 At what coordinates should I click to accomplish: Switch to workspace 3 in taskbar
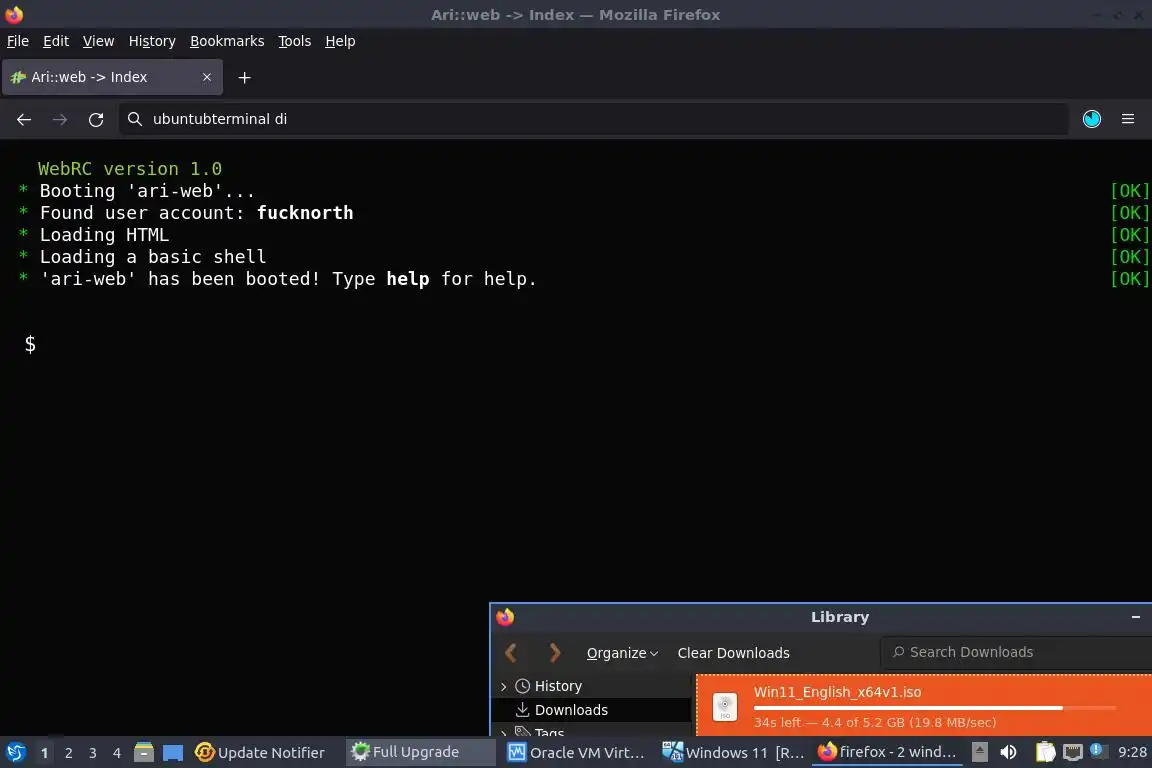click(93, 753)
